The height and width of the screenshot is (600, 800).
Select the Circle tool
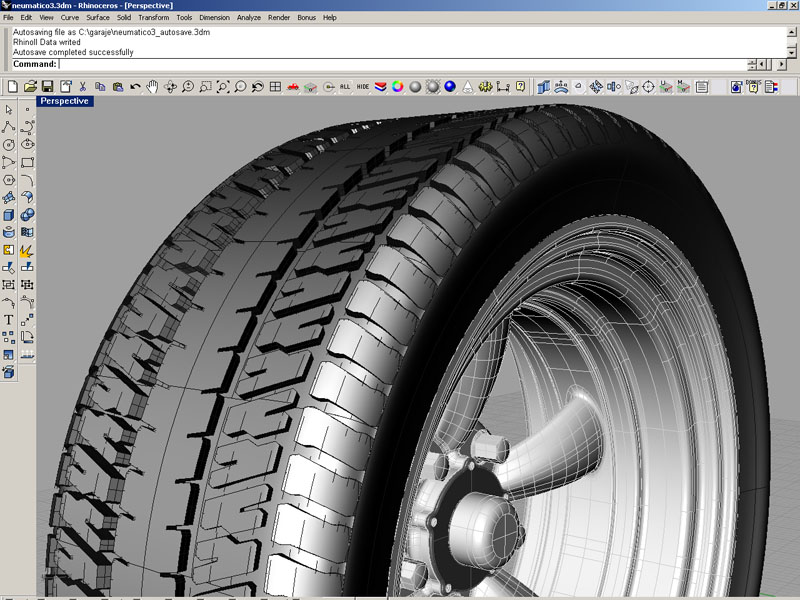click(9, 145)
